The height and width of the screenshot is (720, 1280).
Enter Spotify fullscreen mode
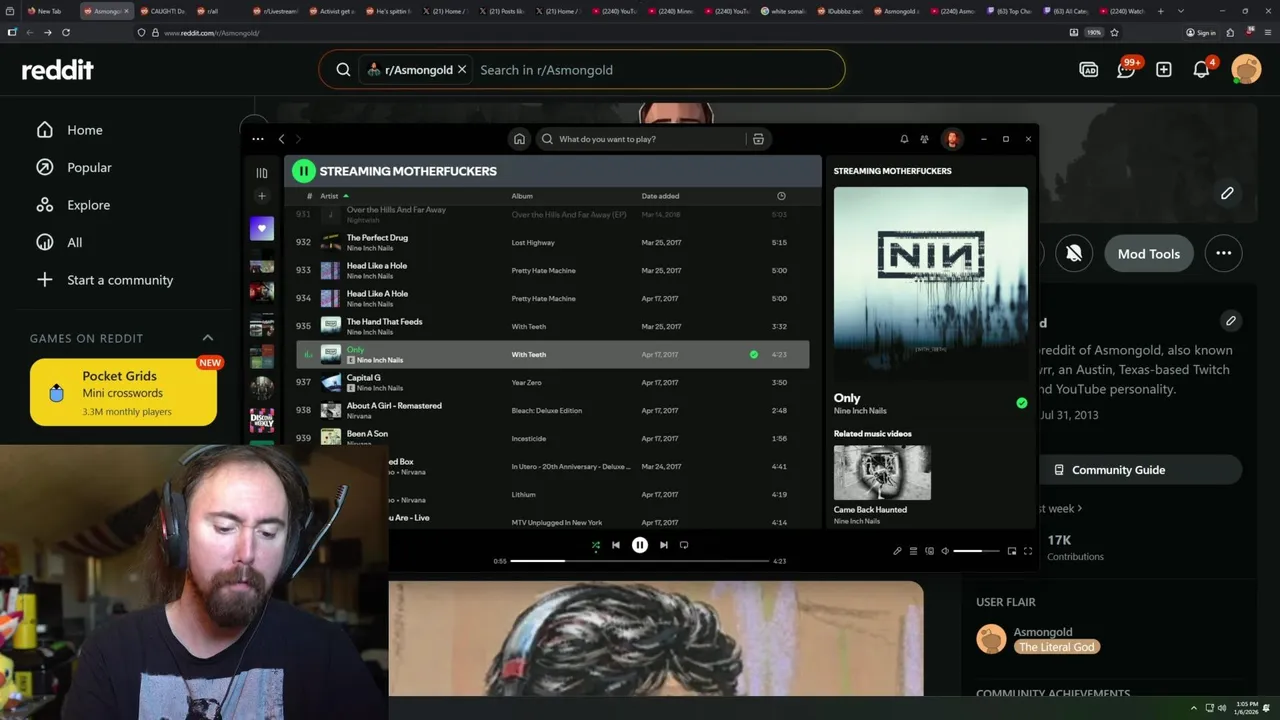pos(1027,551)
